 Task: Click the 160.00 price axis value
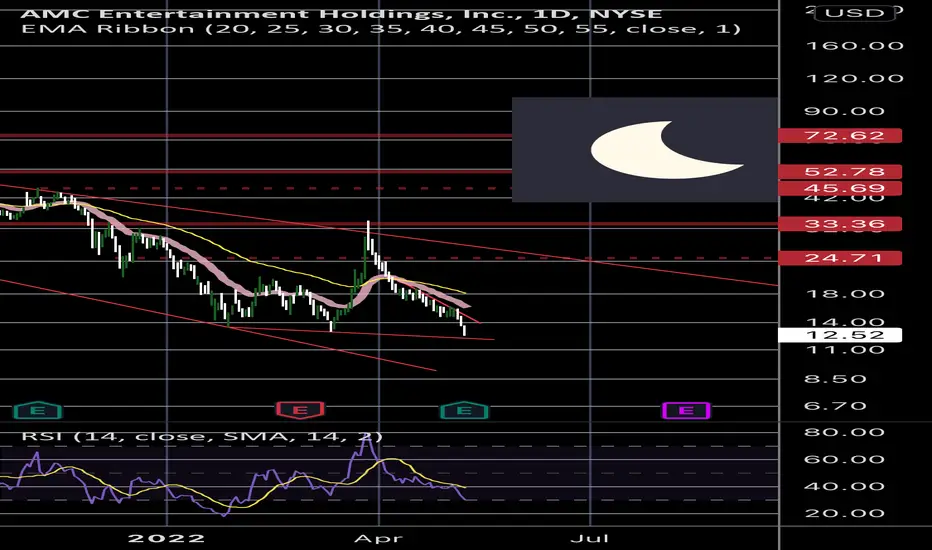855,46
